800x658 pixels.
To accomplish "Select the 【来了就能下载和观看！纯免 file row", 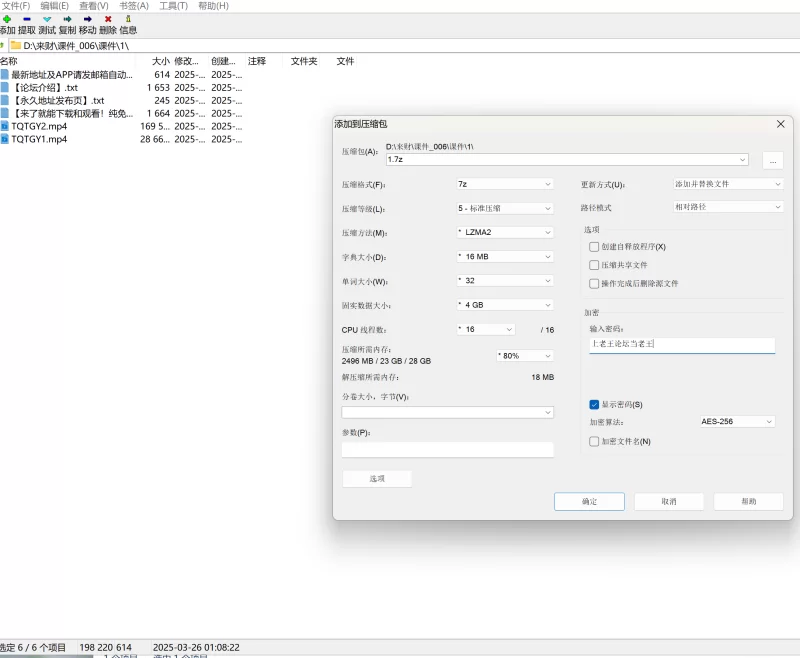I will [121, 113].
